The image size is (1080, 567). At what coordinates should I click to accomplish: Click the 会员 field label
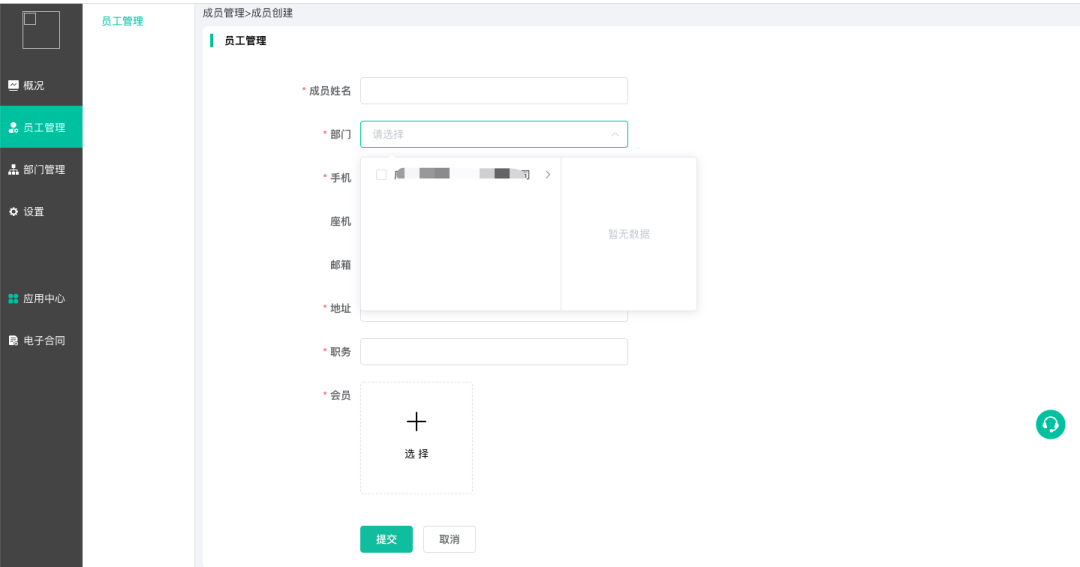click(340, 395)
